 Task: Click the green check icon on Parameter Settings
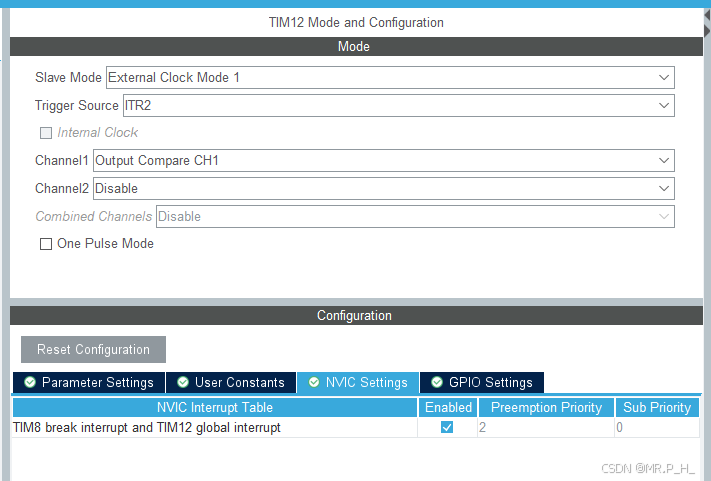30,382
